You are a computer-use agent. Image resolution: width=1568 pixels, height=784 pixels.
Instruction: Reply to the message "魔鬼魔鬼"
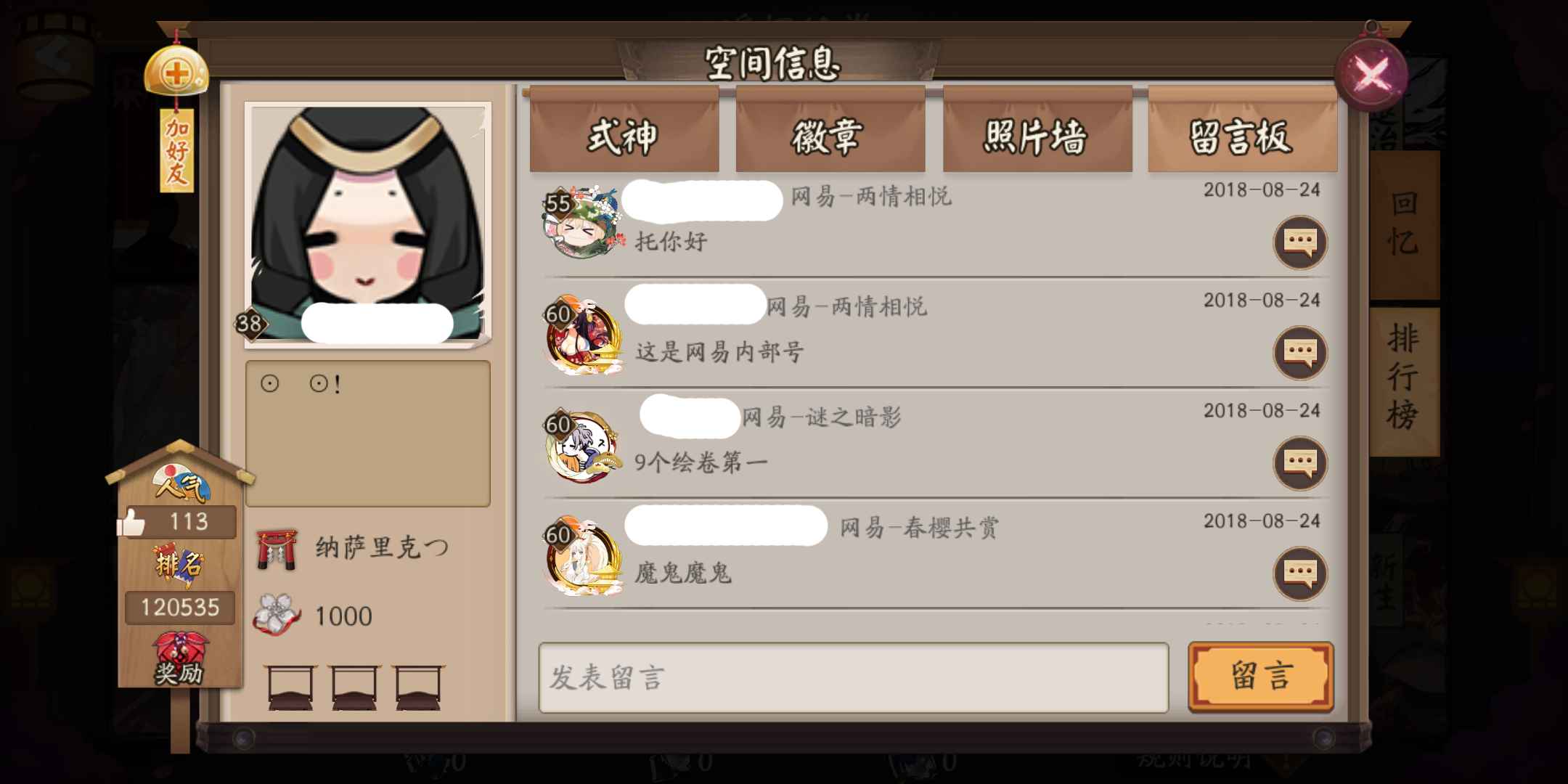pos(1300,573)
